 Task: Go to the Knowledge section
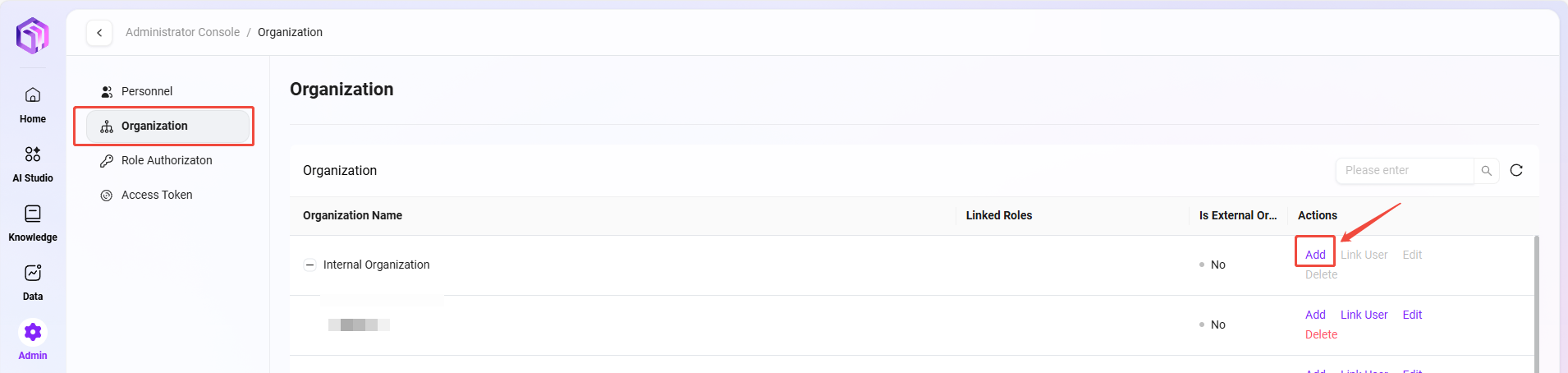click(33, 214)
